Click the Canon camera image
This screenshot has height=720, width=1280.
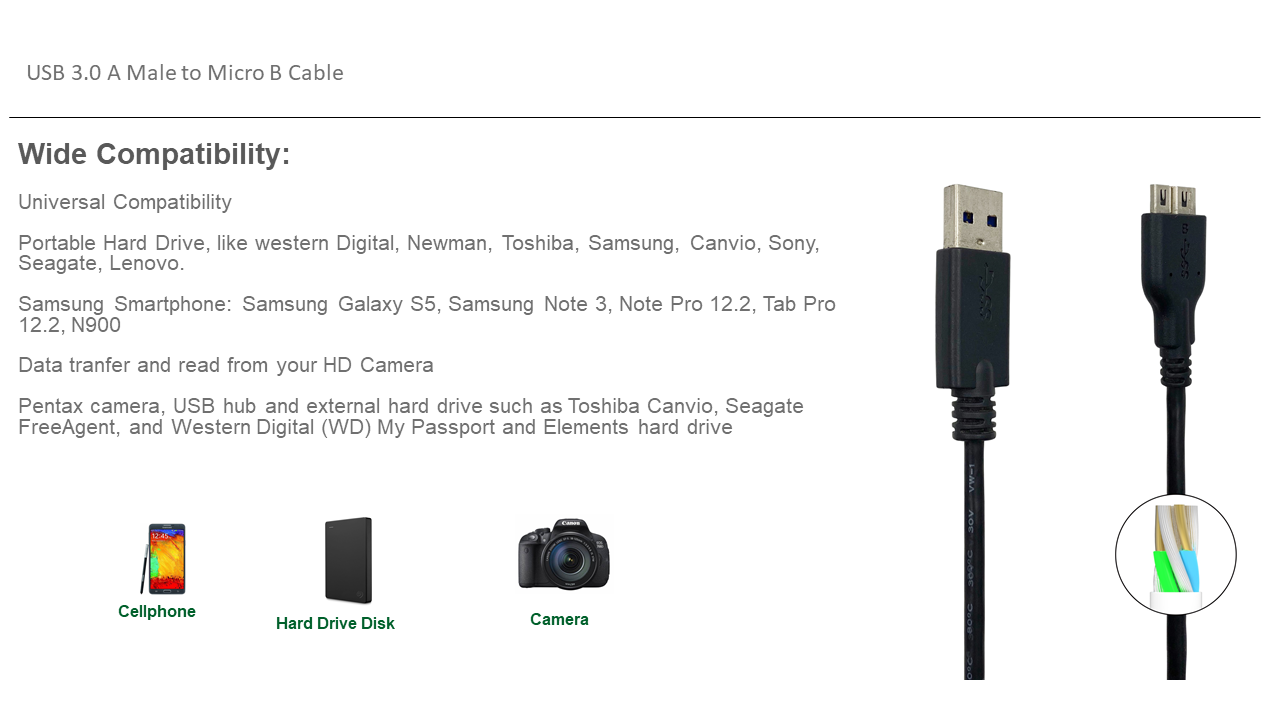point(564,554)
